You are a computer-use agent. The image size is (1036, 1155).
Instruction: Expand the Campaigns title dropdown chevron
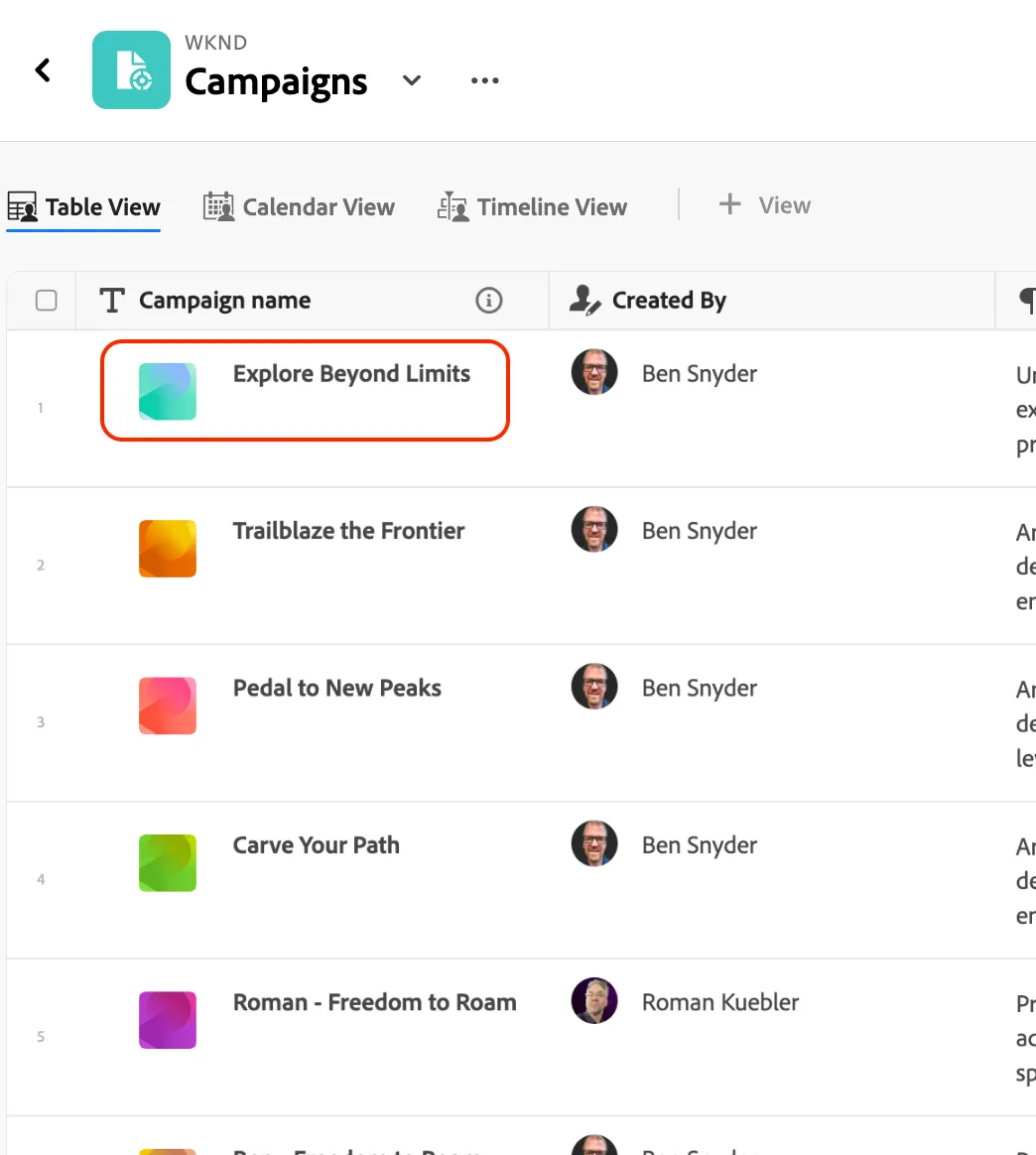point(412,80)
